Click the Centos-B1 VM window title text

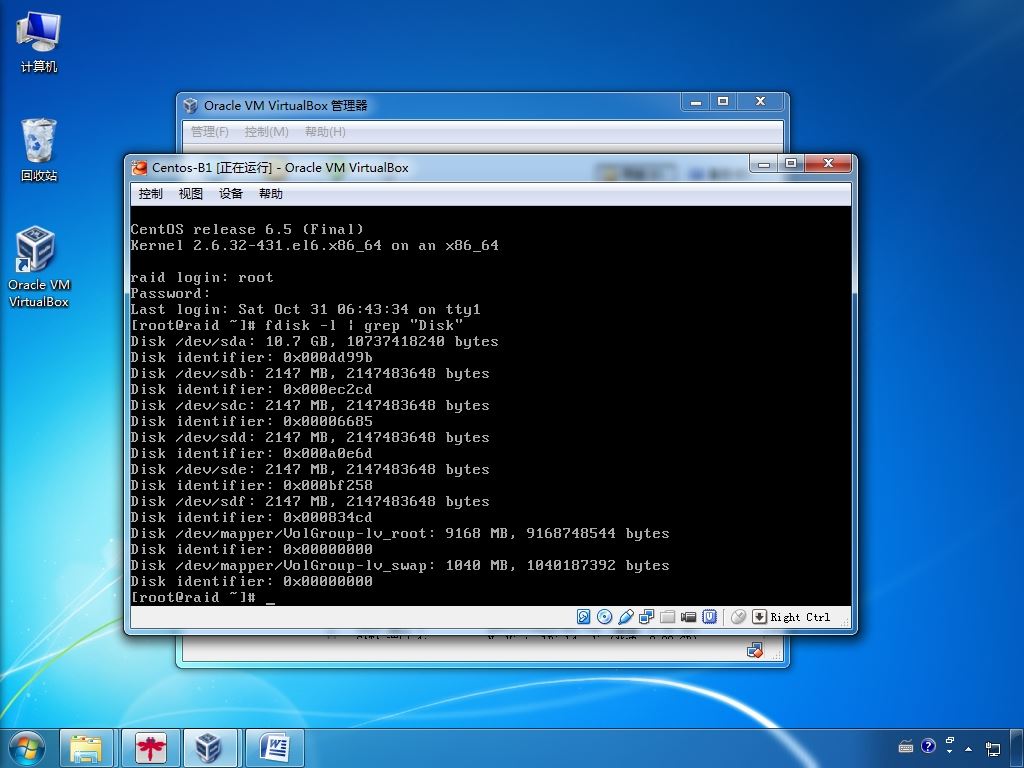[280, 168]
